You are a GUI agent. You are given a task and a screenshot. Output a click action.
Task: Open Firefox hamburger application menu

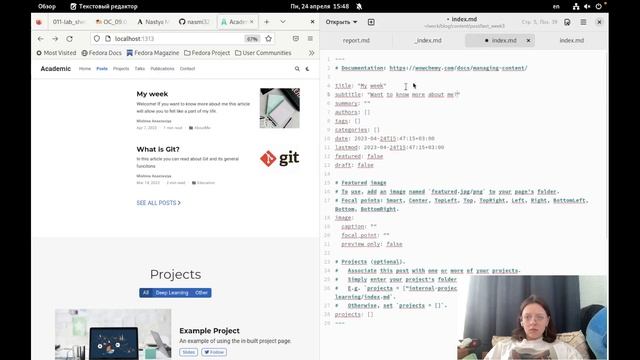(310, 39)
